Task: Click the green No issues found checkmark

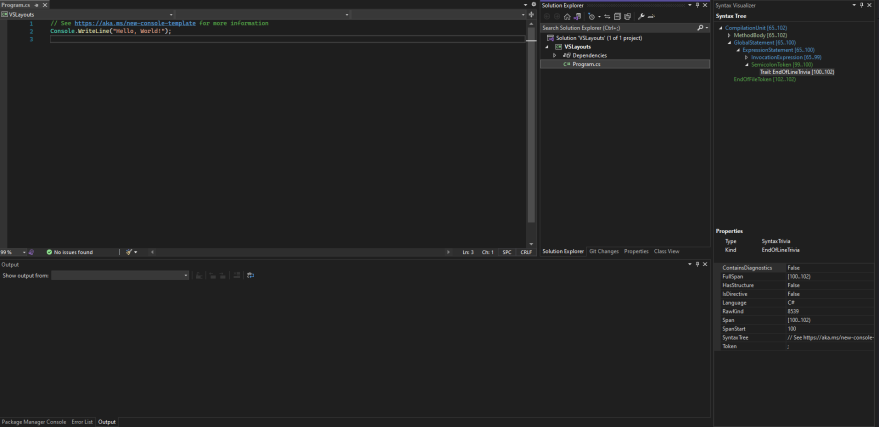Action: [x=49, y=252]
